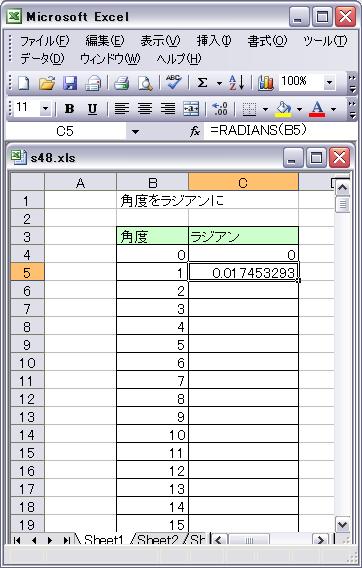Toggle center text alignment

click(145, 108)
